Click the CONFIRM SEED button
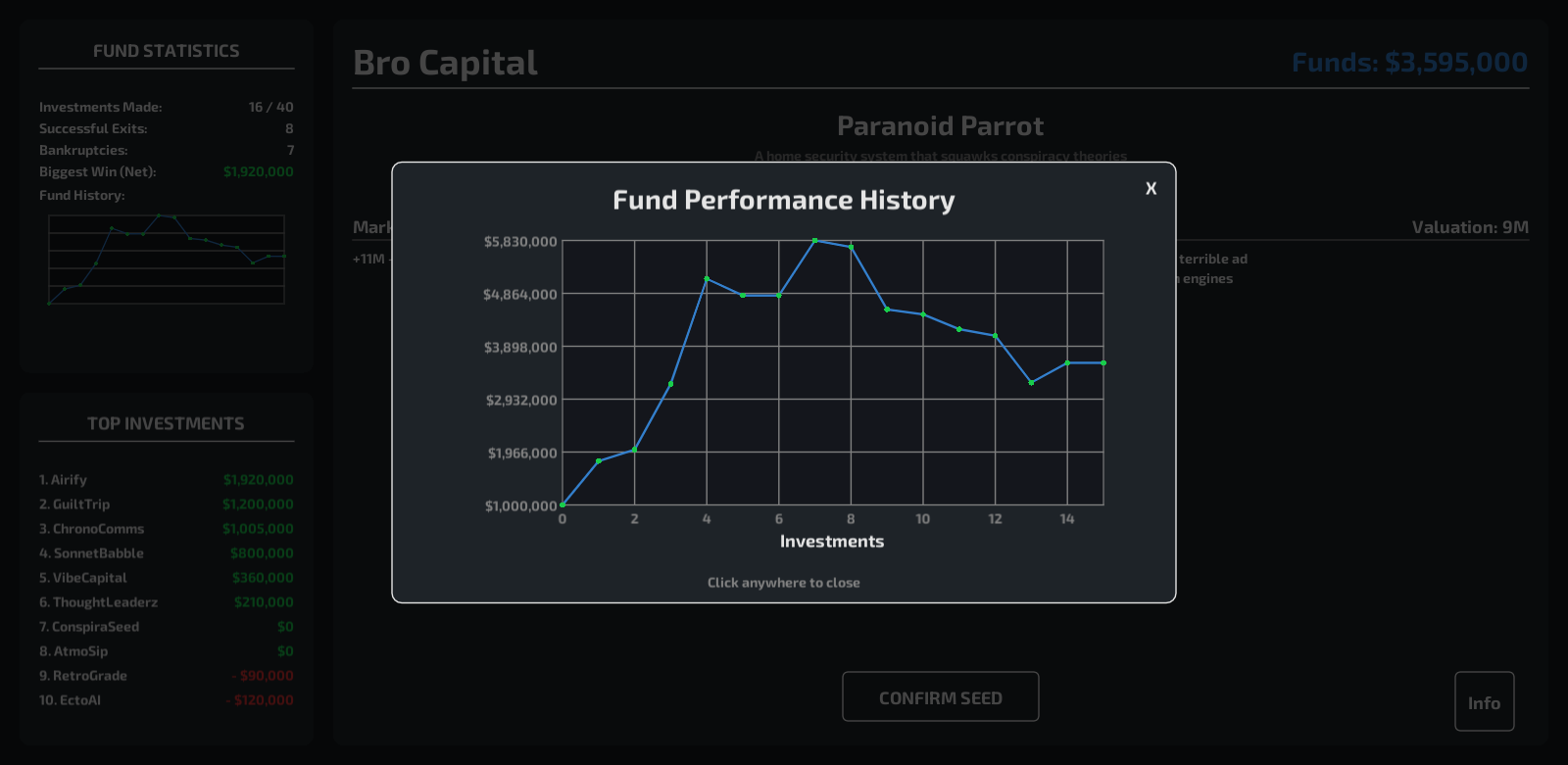Screen dimensions: 1568x765 940,697
